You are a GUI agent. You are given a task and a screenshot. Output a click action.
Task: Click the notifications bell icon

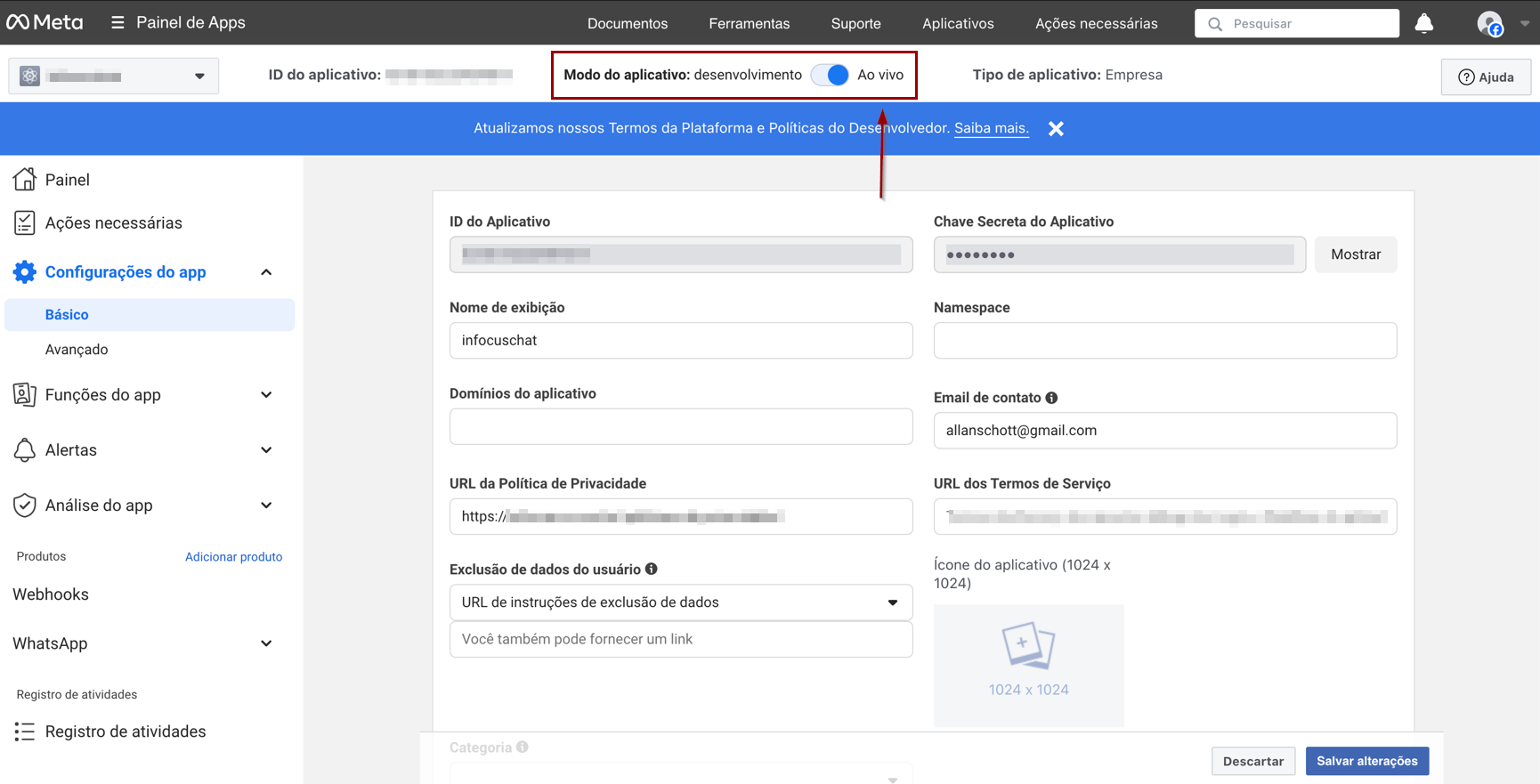point(1423,24)
